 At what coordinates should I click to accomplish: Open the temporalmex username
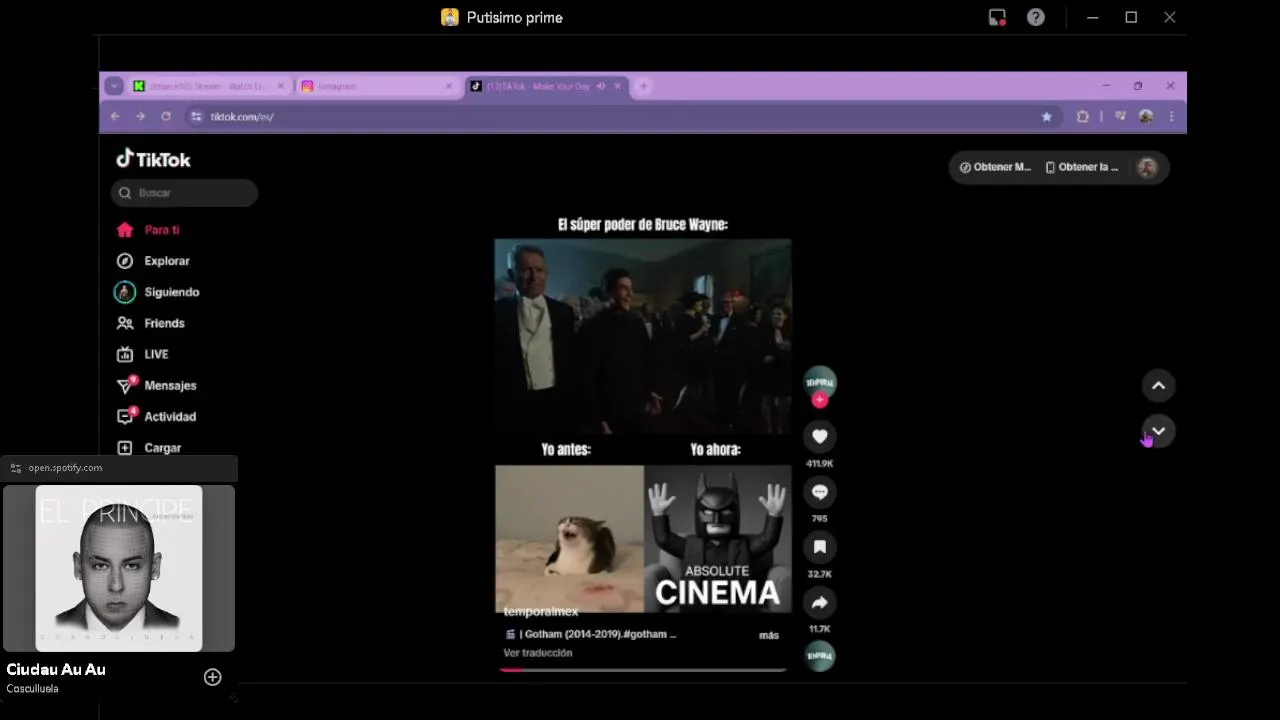pos(541,611)
